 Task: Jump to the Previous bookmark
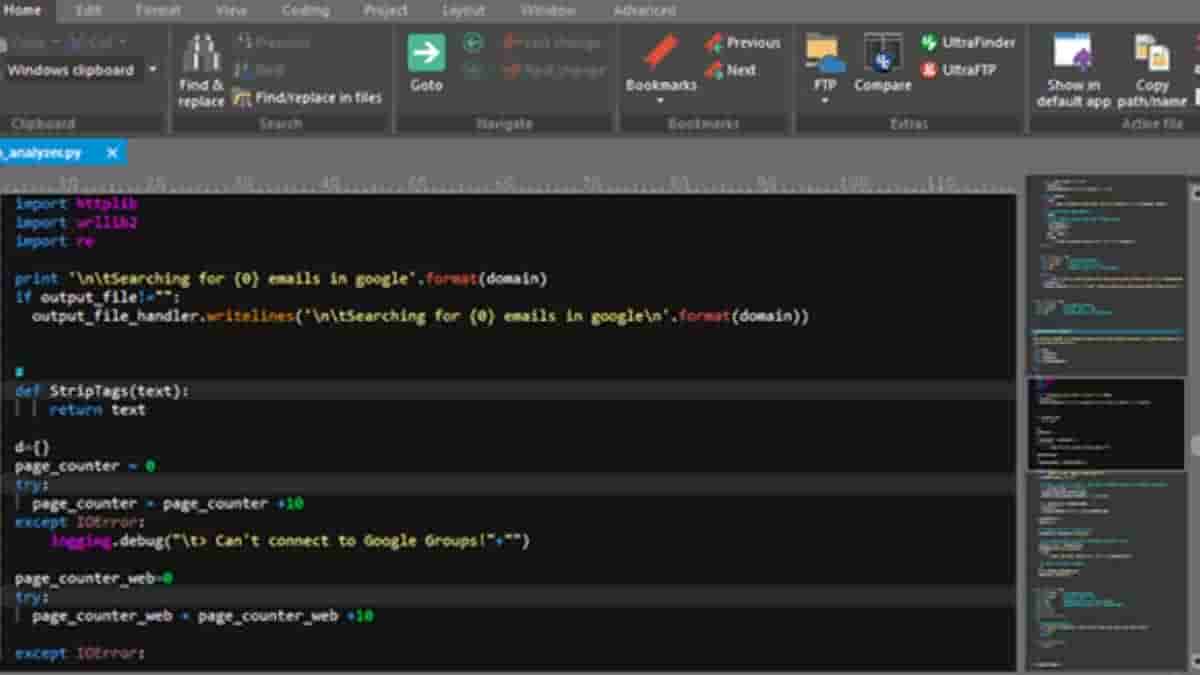coord(742,43)
